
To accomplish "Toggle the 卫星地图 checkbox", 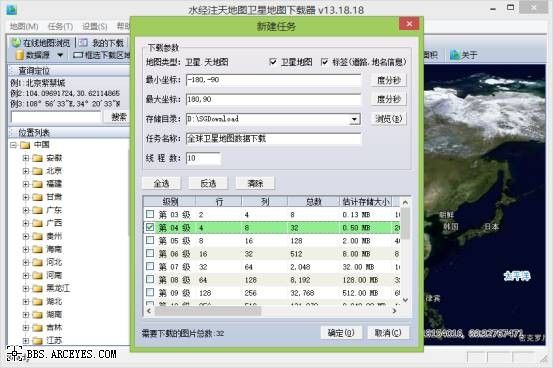I will (x=273, y=62).
